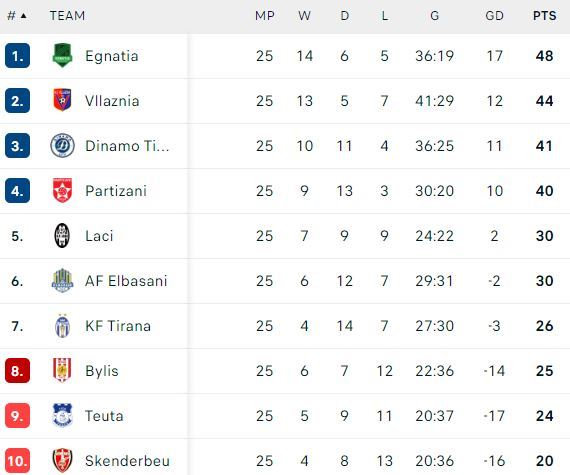Viewport: 570px width, 475px height.
Task: Open the Skenderbeu team name link
Action: pos(127,461)
